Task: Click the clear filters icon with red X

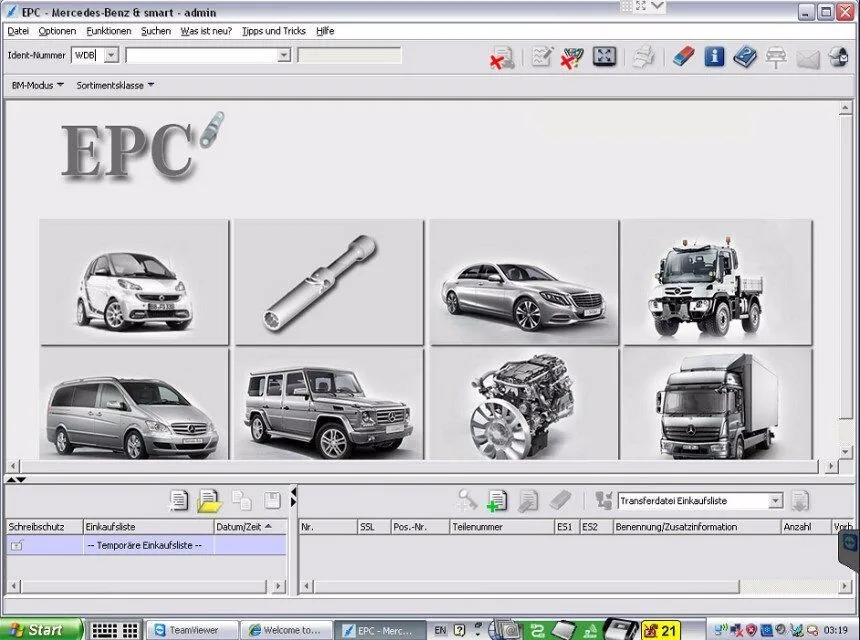Action: click(x=572, y=57)
